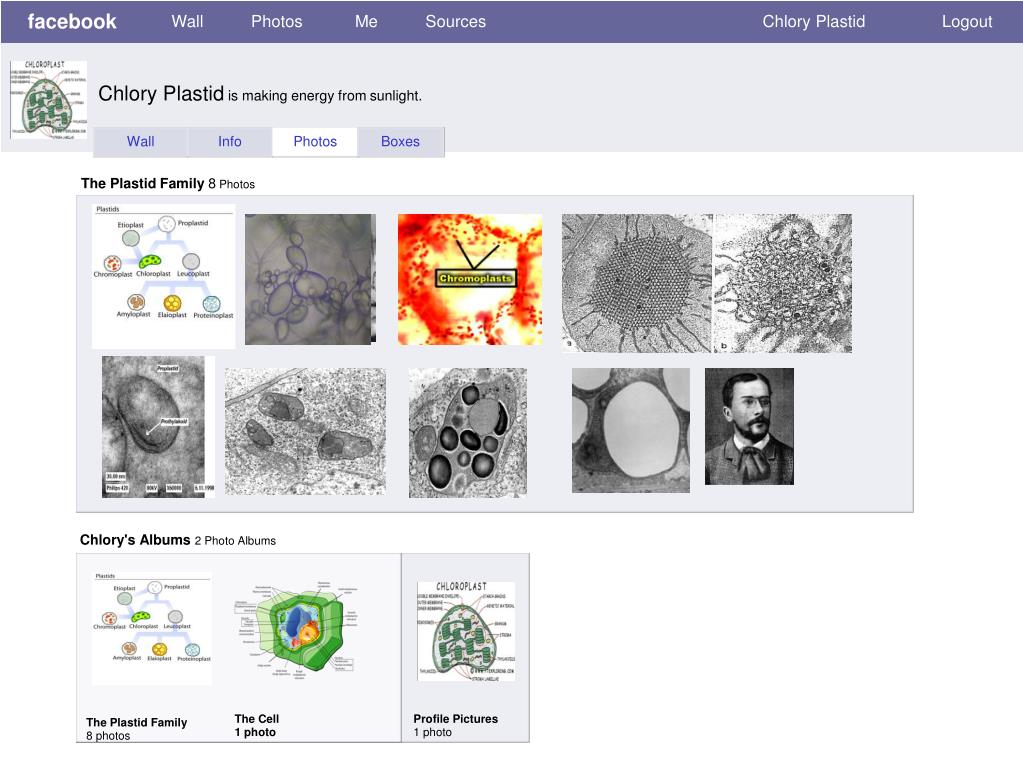Screen dimensions: 1023x767
Task: Open the Proplastid electron micrograph photo
Action: coord(158,427)
